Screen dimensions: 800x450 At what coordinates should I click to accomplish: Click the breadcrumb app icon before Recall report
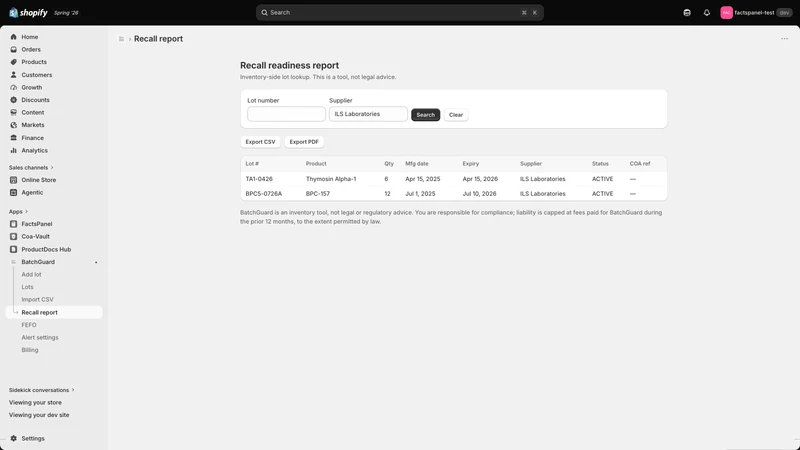(121, 39)
